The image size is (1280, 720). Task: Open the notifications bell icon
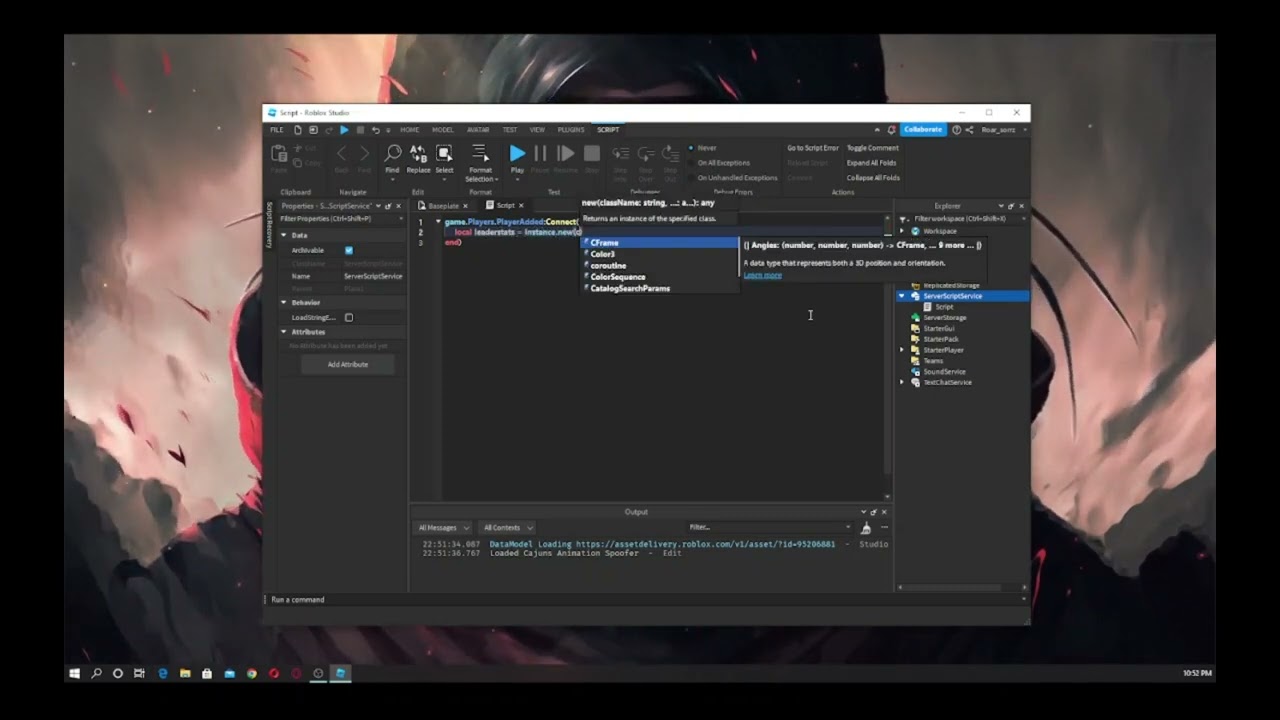[x=891, y=130]
